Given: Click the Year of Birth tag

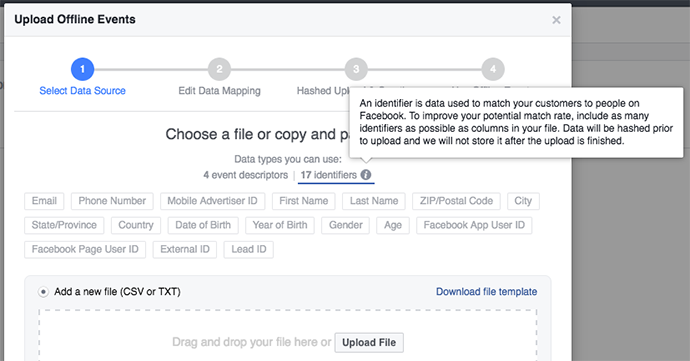Looking at the screenshot, I should pyautogui.click(x=280, y=225).
